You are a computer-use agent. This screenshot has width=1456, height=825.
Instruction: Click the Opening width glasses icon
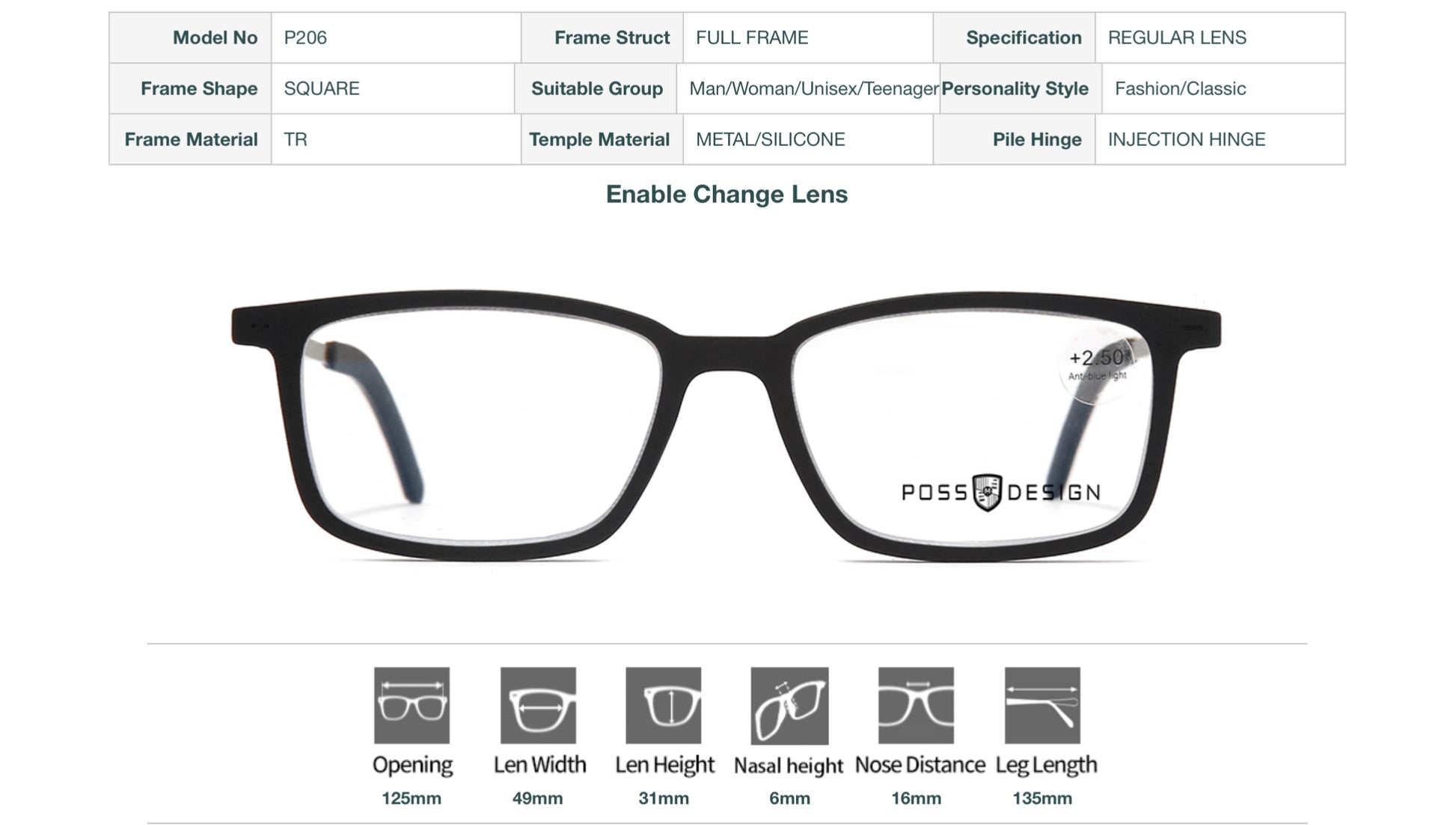(x=412, y=705)
